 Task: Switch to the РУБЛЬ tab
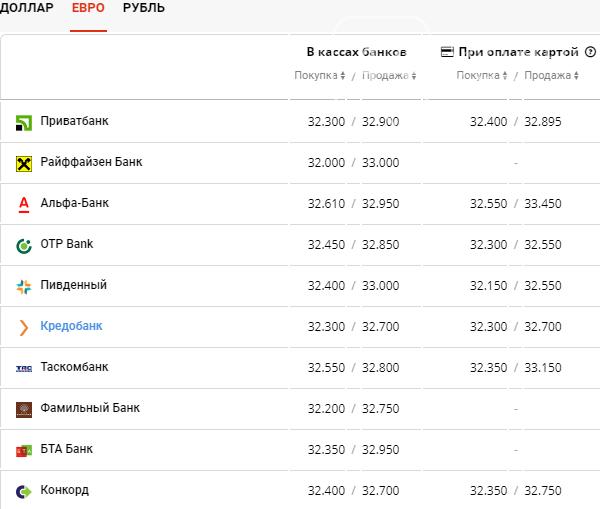pos(144,8)
